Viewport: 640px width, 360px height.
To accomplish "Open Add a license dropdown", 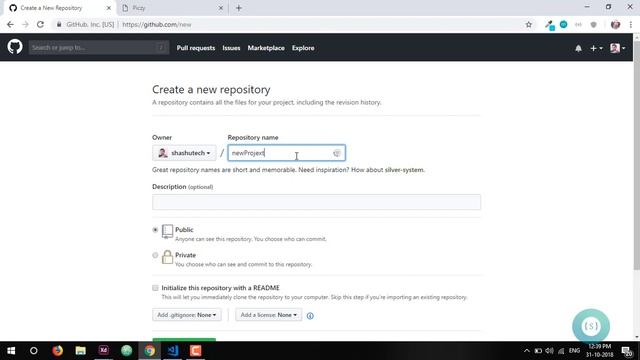I will (x=269, y=315).
